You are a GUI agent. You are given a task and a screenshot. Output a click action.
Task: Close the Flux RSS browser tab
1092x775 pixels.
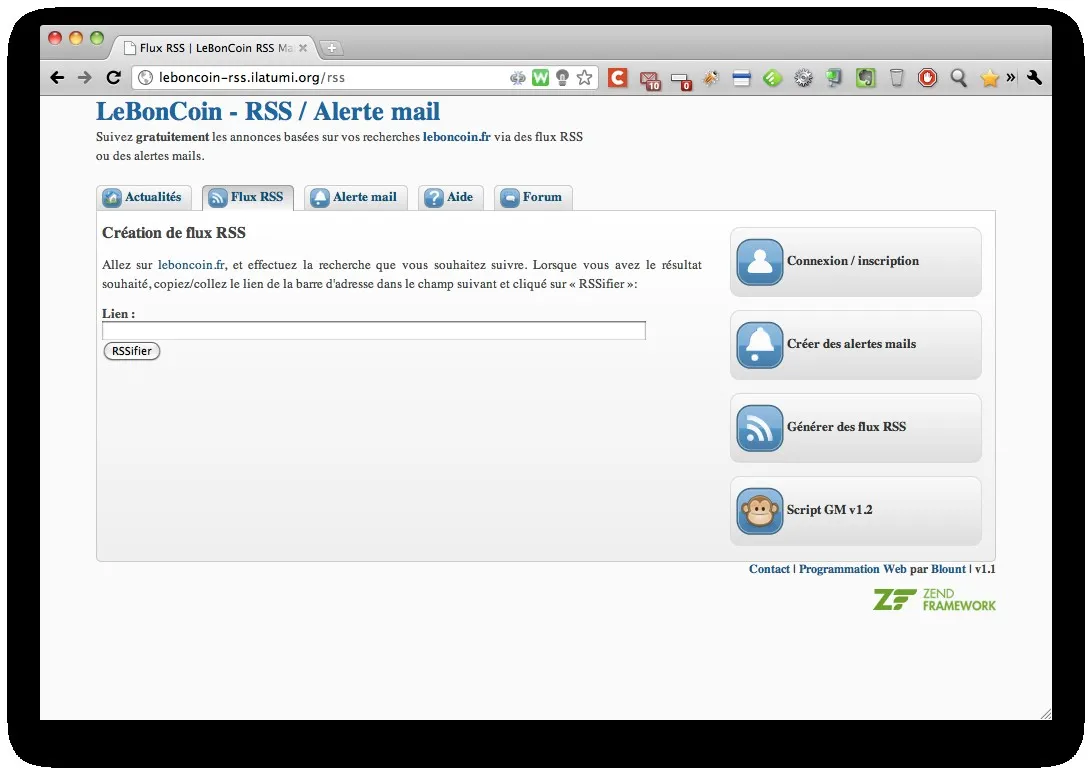tap(302, 48)
